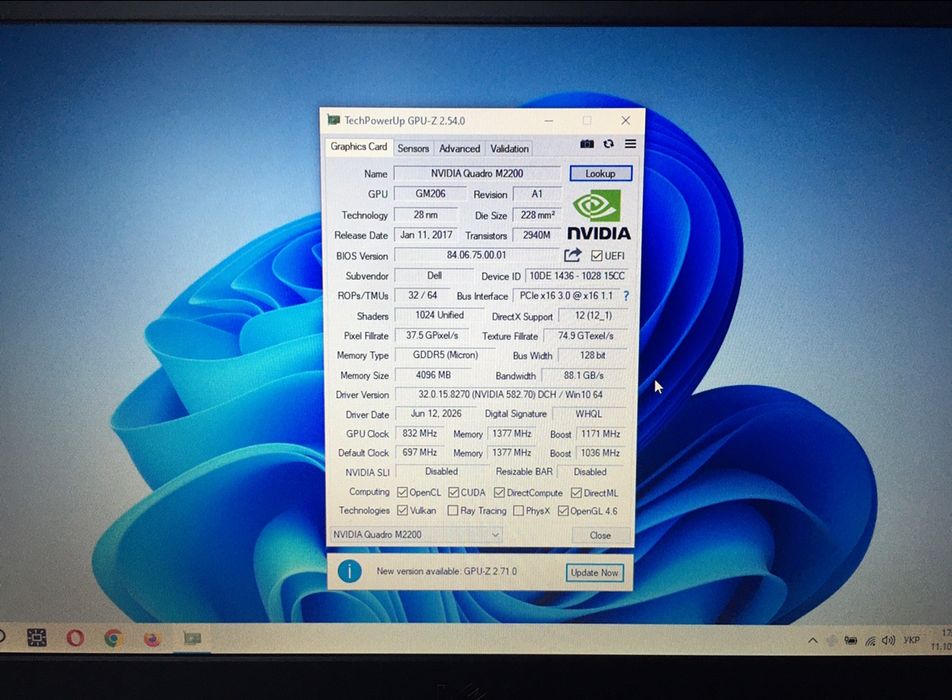
Task: Click the Release Date Jan 11, 2017 value
Action: [x=426, y=235]
